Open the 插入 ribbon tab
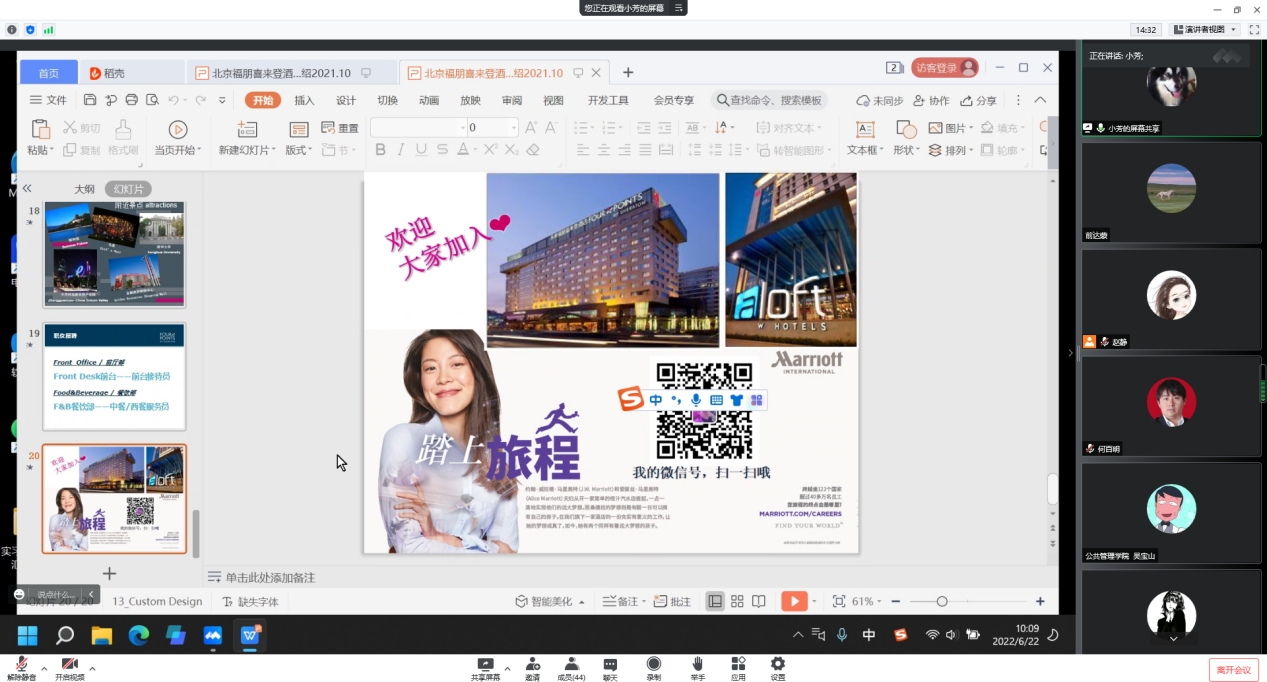This screenshot has width=1267, height=682. pyautogui.click(x=304, y=100)
